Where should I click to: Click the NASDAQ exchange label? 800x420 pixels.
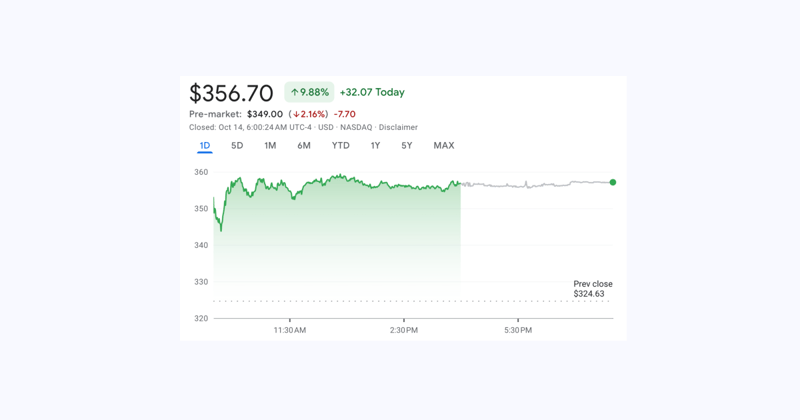pyautogui.click(x=354, y=128)
